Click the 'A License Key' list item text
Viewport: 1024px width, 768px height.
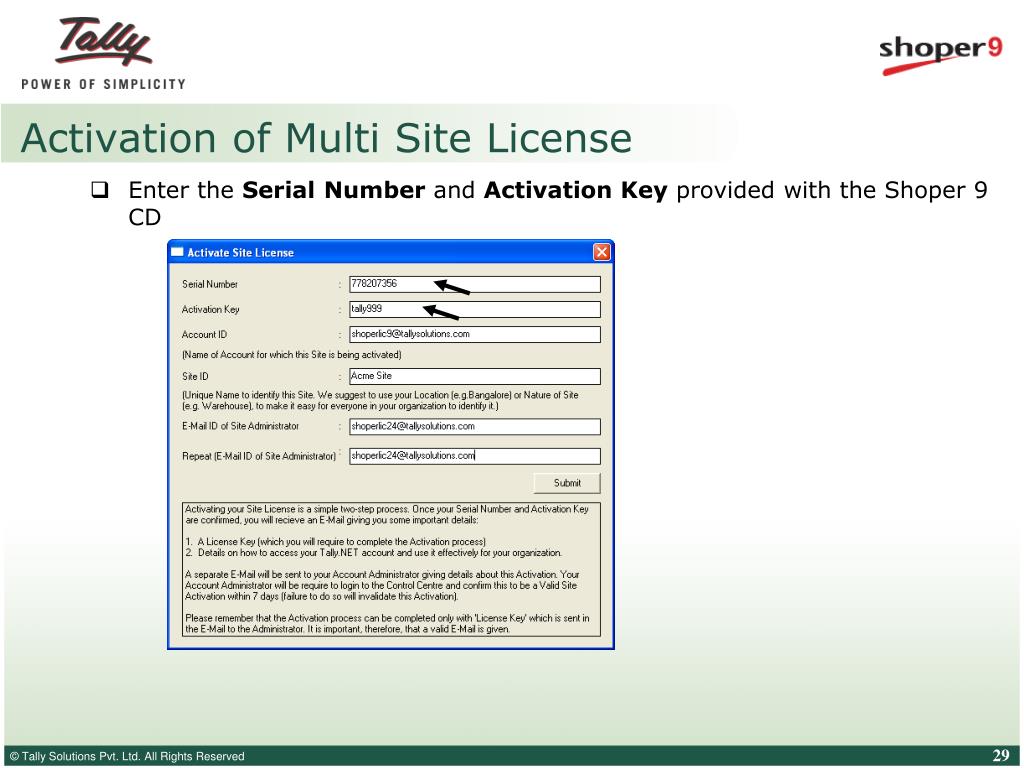click(335, 541)
